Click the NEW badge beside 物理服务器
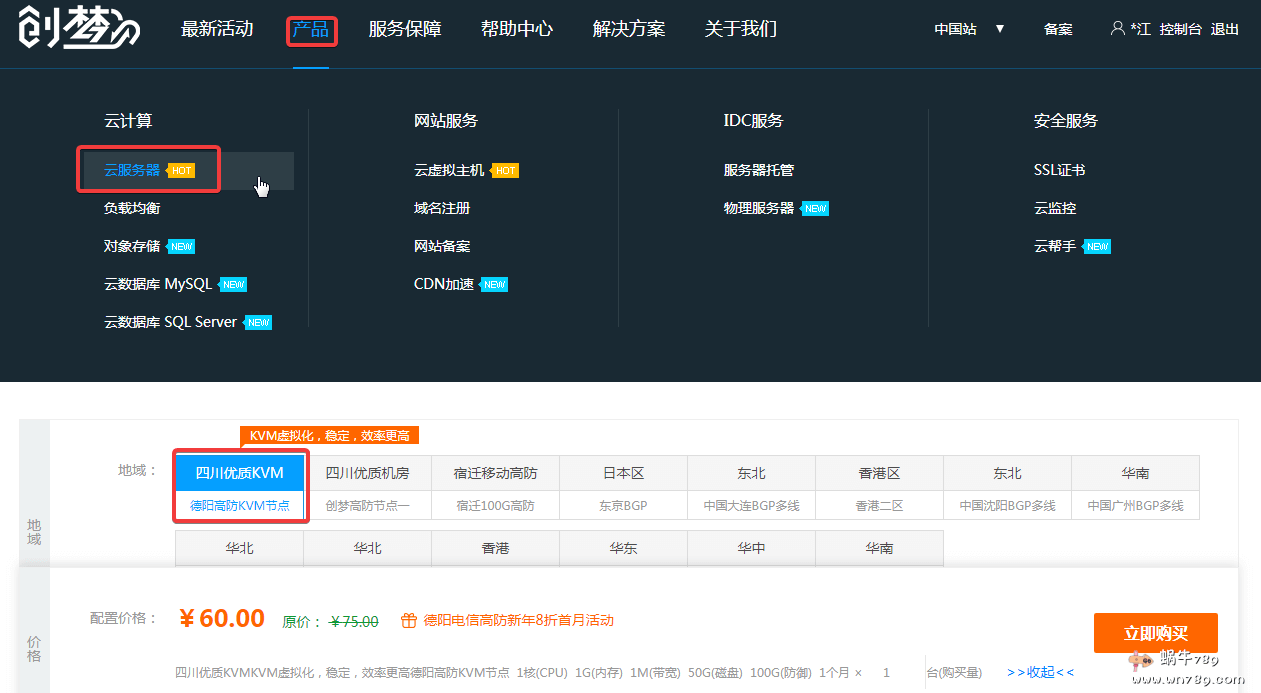 point(815,209)
